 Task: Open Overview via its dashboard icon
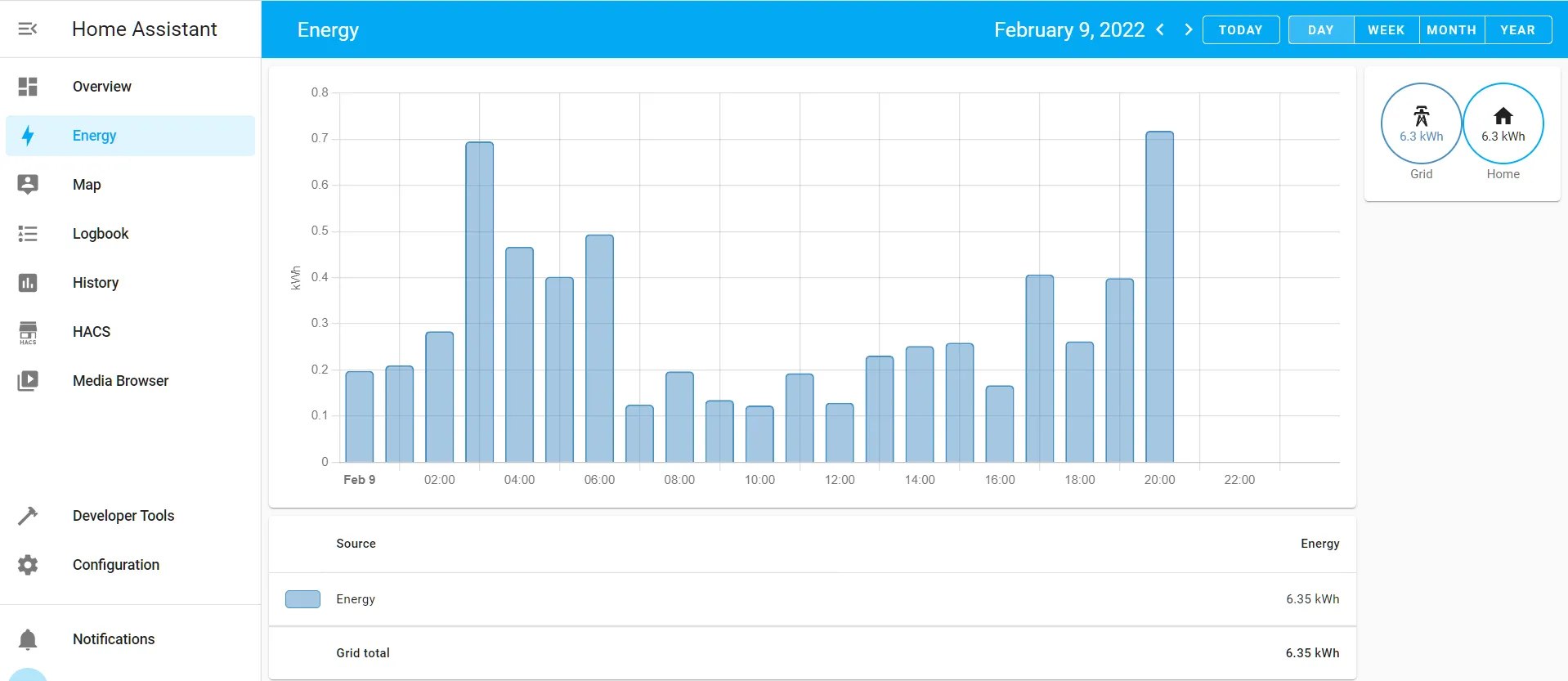pyautogui.click(x=28, y=87)
